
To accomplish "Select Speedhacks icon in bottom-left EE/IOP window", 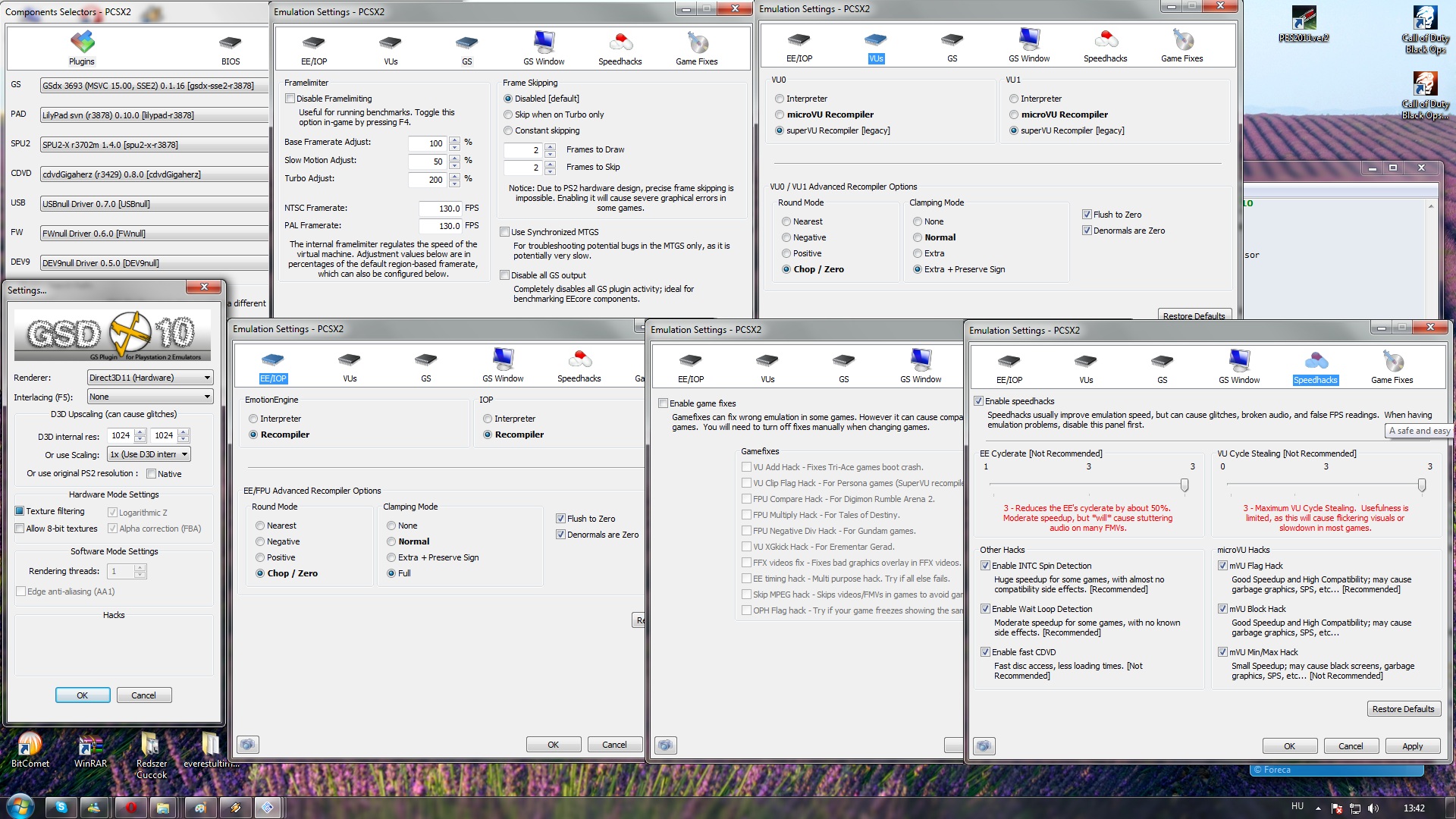I will [579, 366].
